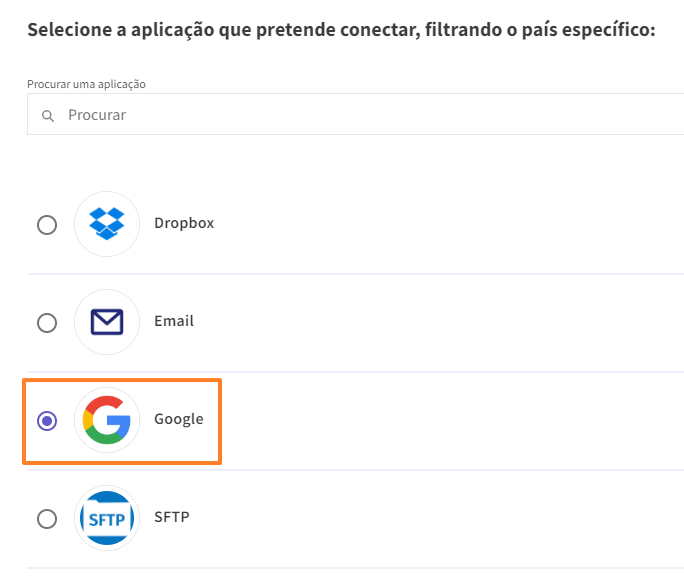Screen dimensions: 684x580
Task: Click the "Dropbox" application name text
Action: [x=184, y=223]
